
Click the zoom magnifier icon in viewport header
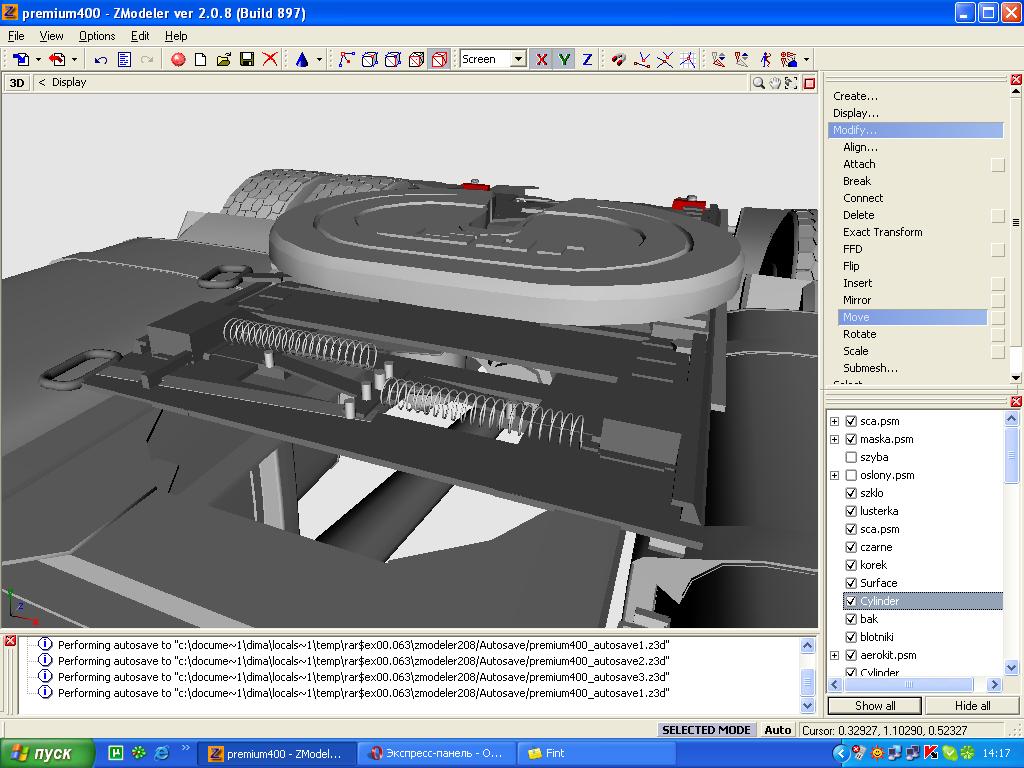tap(759, 83)
